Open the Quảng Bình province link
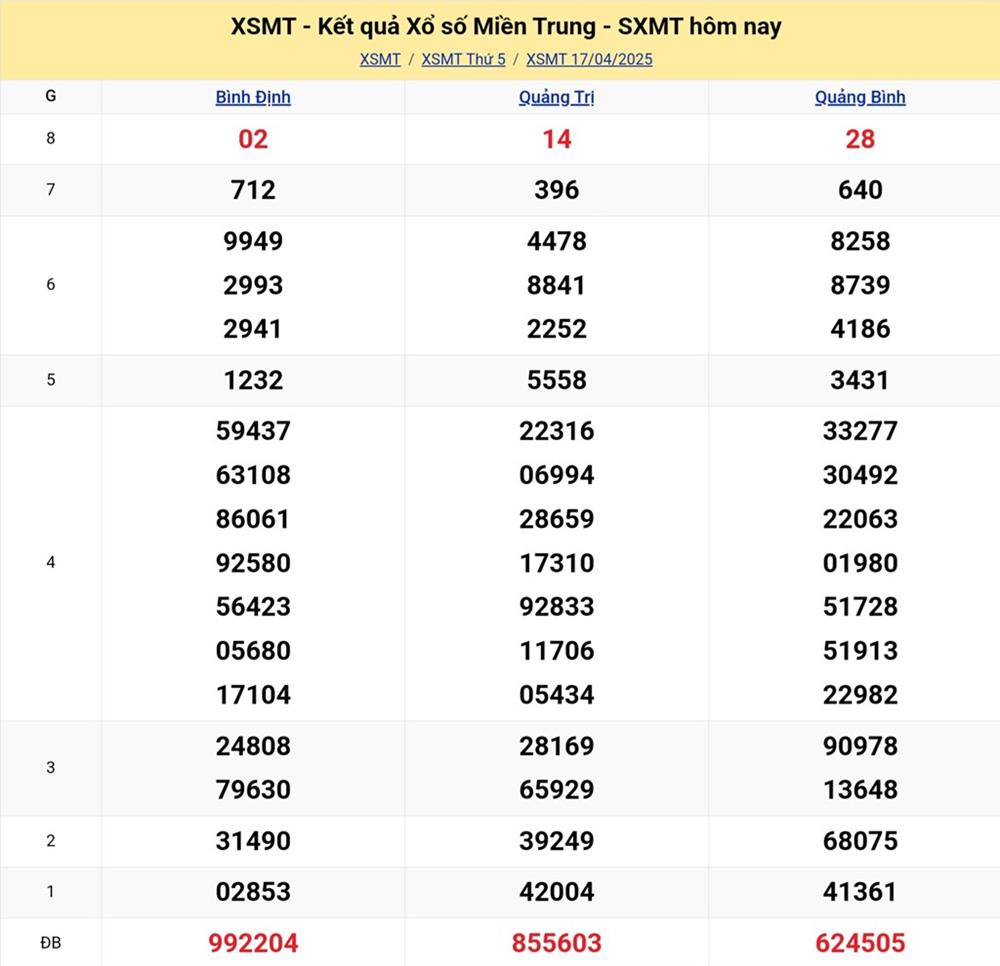 pos(860,97)
